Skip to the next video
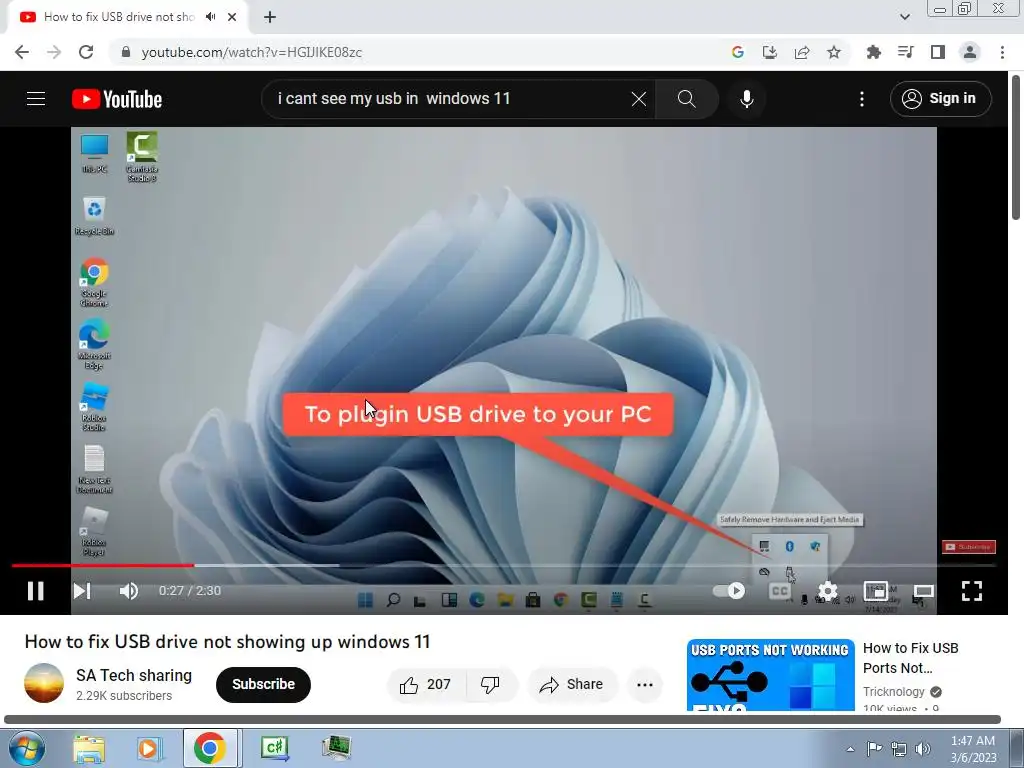1024x768 pixels. pyautogui.click(x=82, y=590)
